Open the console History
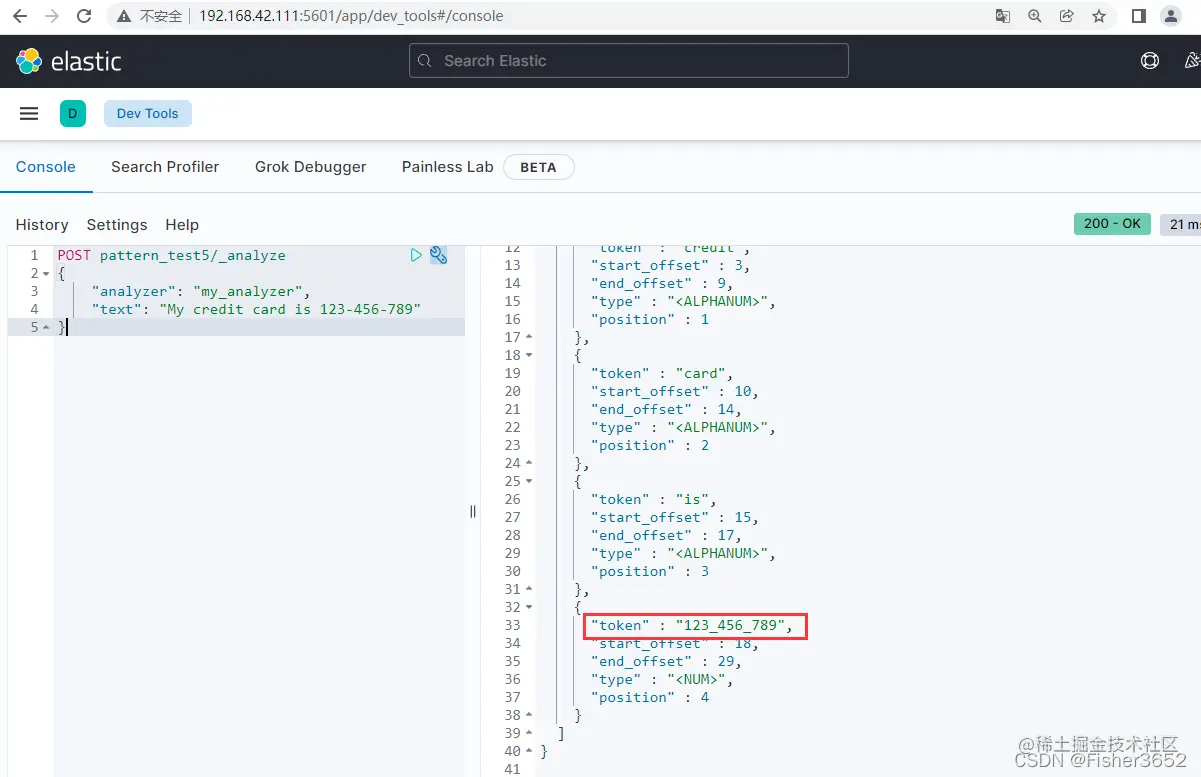 coord(42,225)
